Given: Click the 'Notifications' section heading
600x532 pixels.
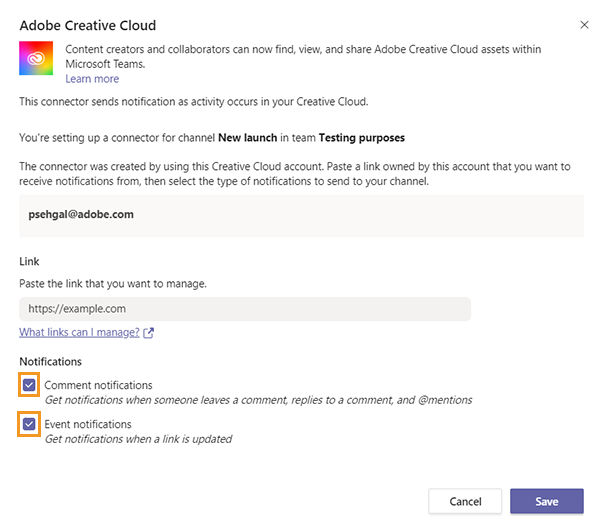Looking at the screenshot, I should tap(51, 362).
